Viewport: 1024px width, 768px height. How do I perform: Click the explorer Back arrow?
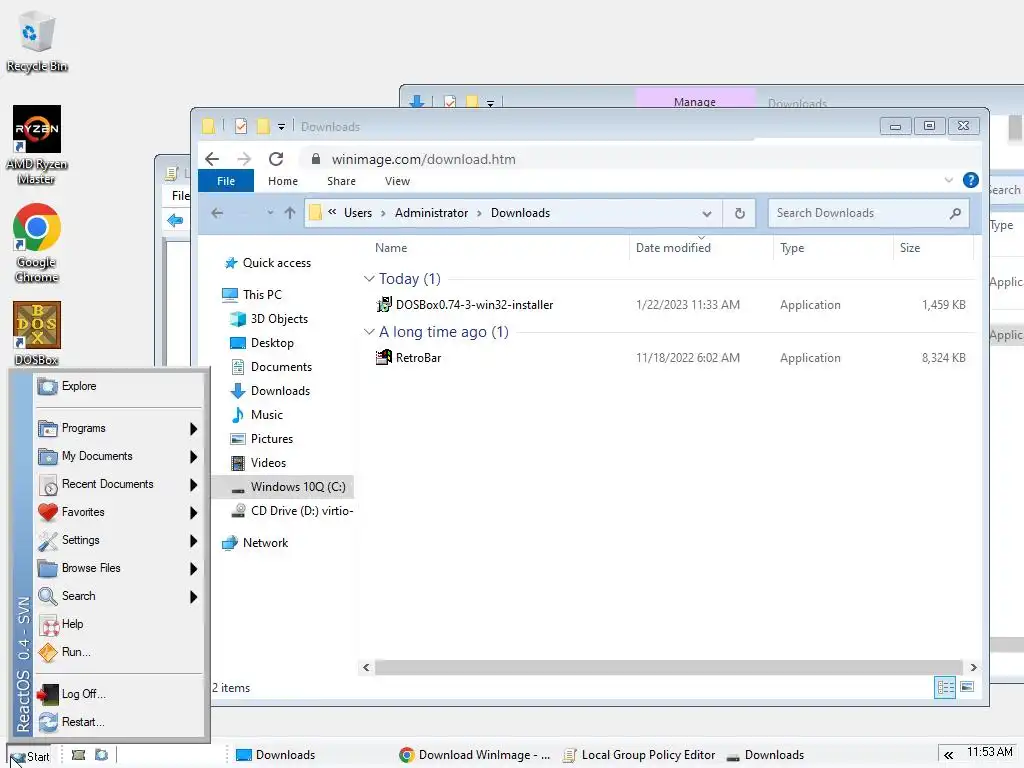click(217, 213)
